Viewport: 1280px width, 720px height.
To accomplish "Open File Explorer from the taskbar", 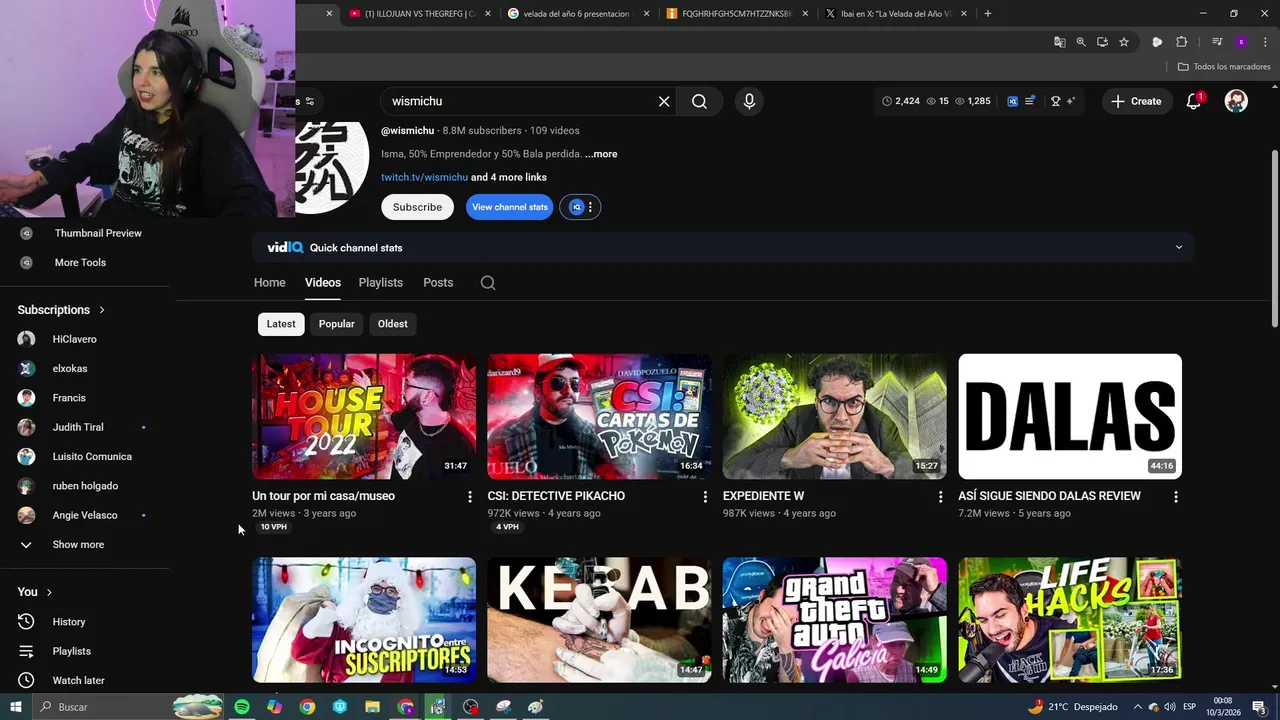I will (x=372, y=707).
